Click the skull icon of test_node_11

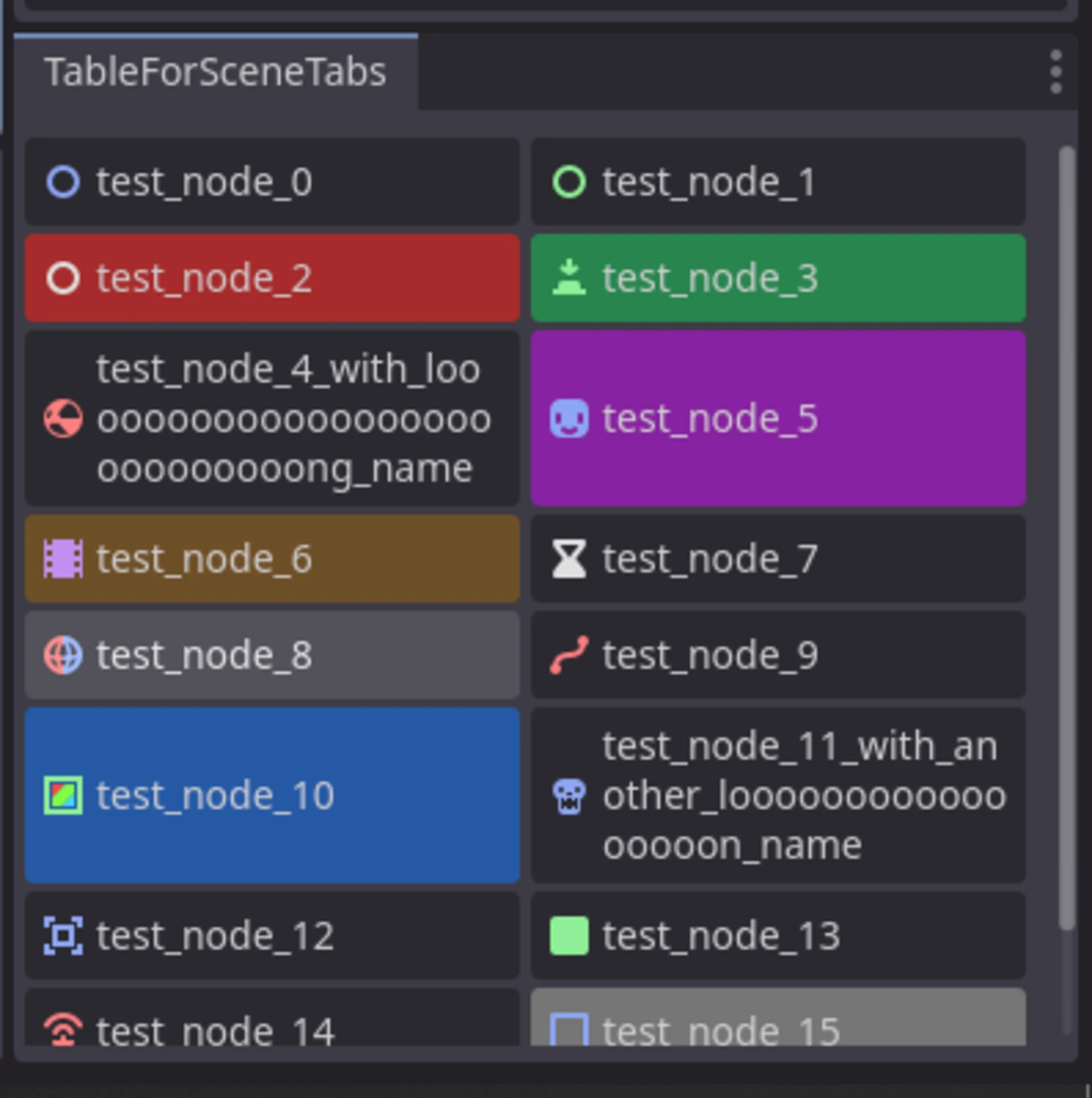(x=569, y=796)
